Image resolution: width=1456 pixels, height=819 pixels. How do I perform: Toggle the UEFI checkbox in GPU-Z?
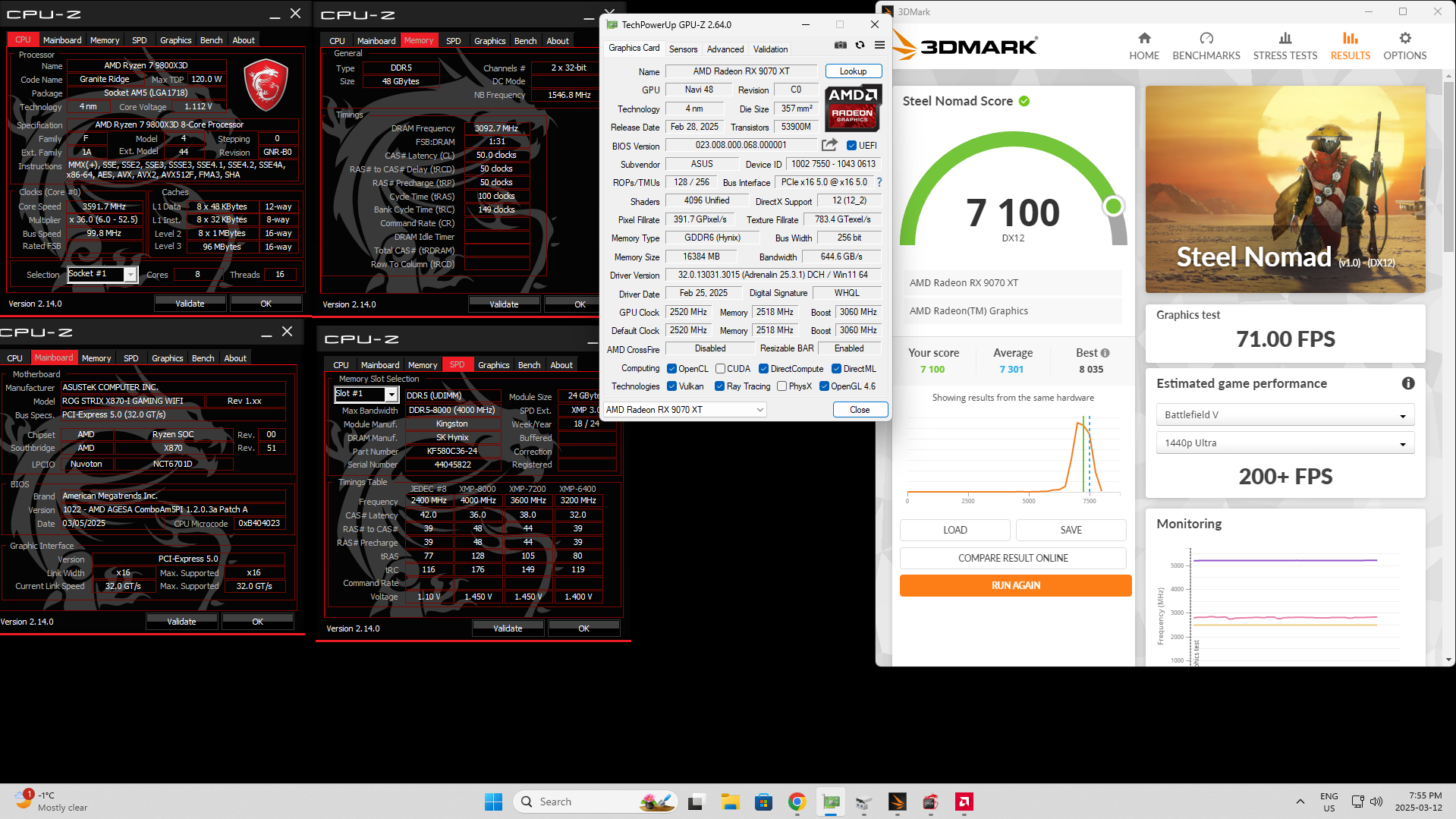point(852,146)
